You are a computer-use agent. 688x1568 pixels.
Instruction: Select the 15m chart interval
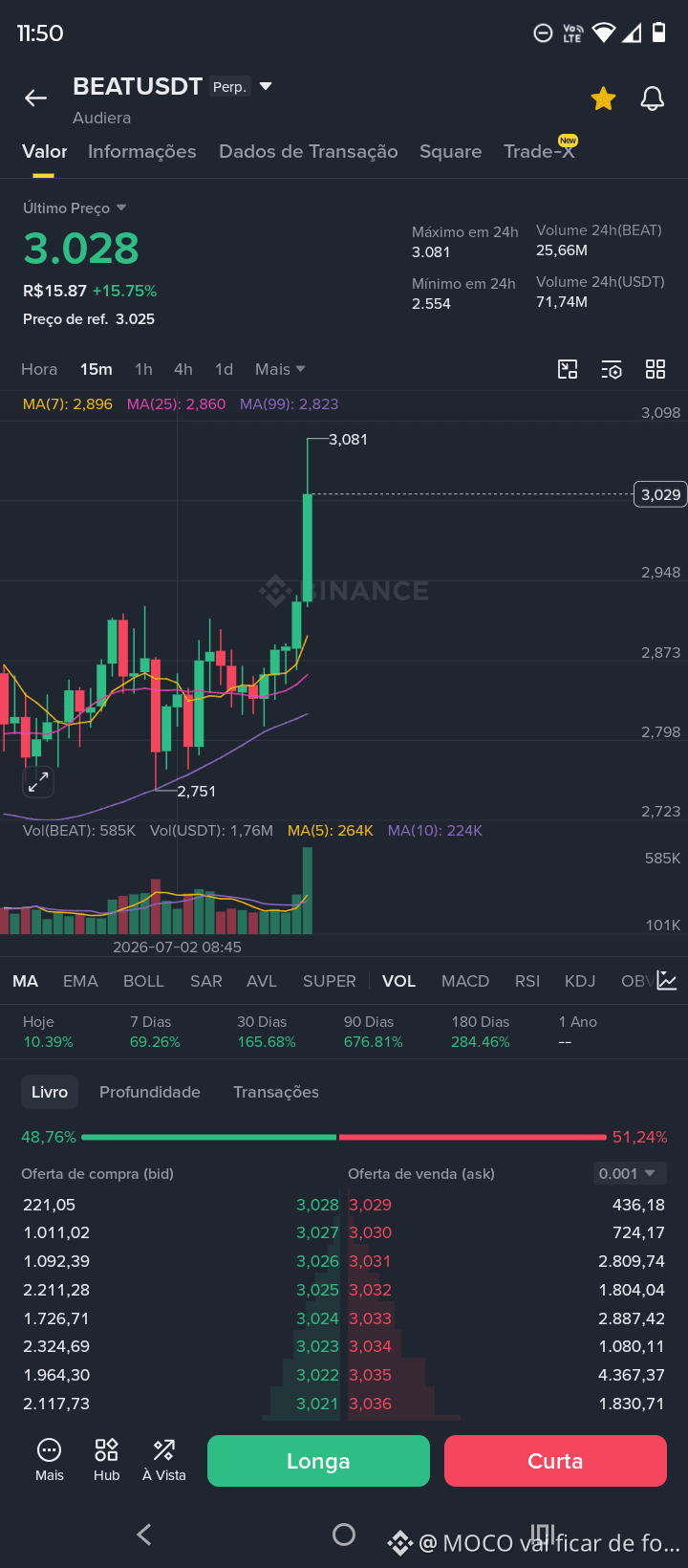point(96,369)
